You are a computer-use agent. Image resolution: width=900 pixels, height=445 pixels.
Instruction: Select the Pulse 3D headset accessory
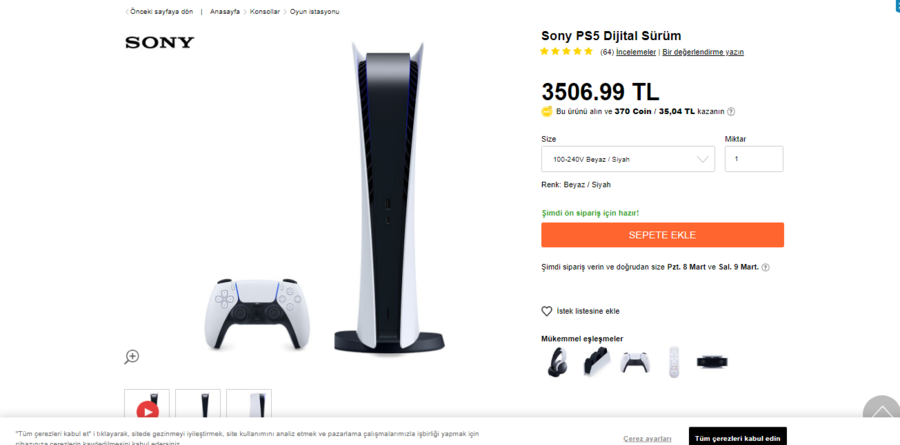tap(557, 362)
